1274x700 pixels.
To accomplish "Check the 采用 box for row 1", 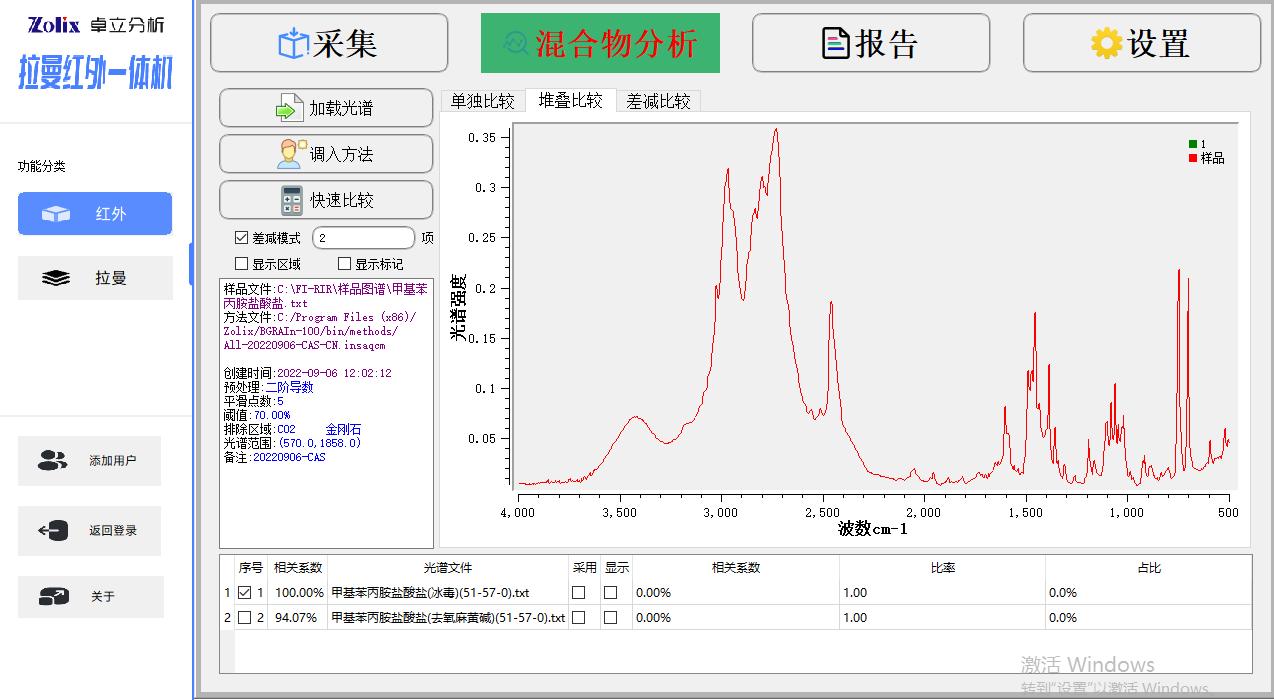I will coord(578,593).
